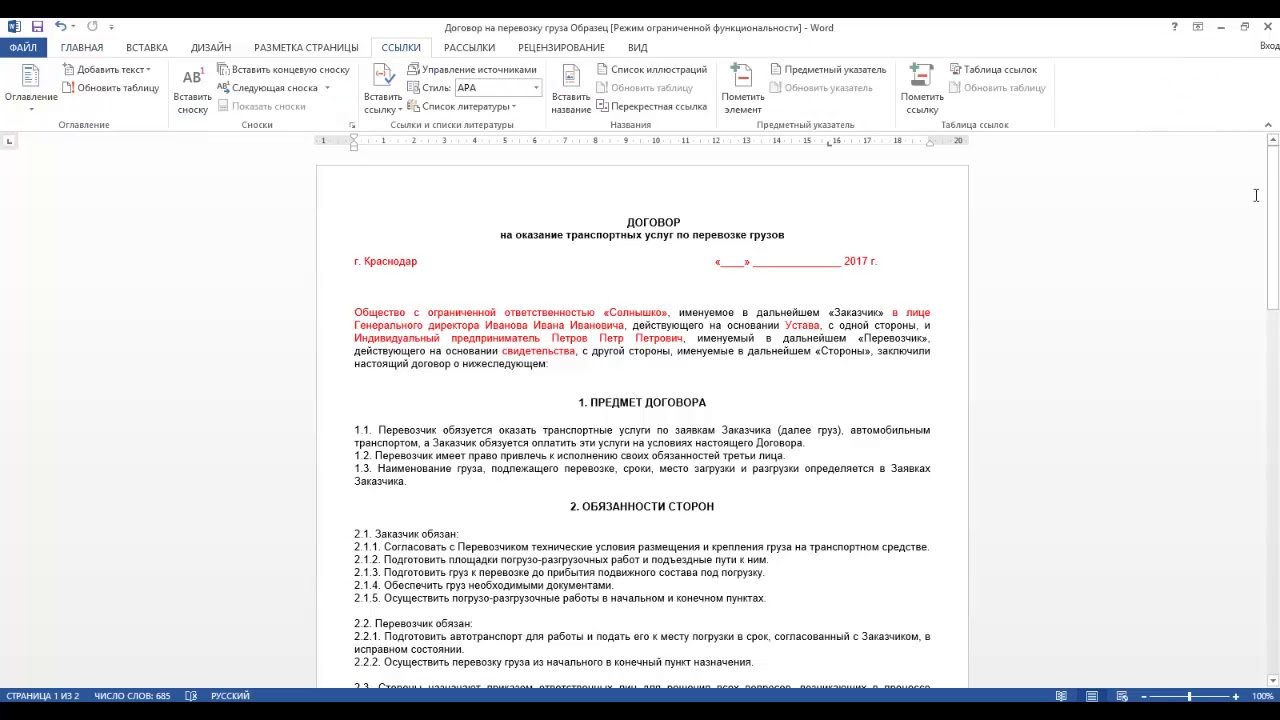
Task: Click Вставить название (insert caption) button
Action: (571, 90)
